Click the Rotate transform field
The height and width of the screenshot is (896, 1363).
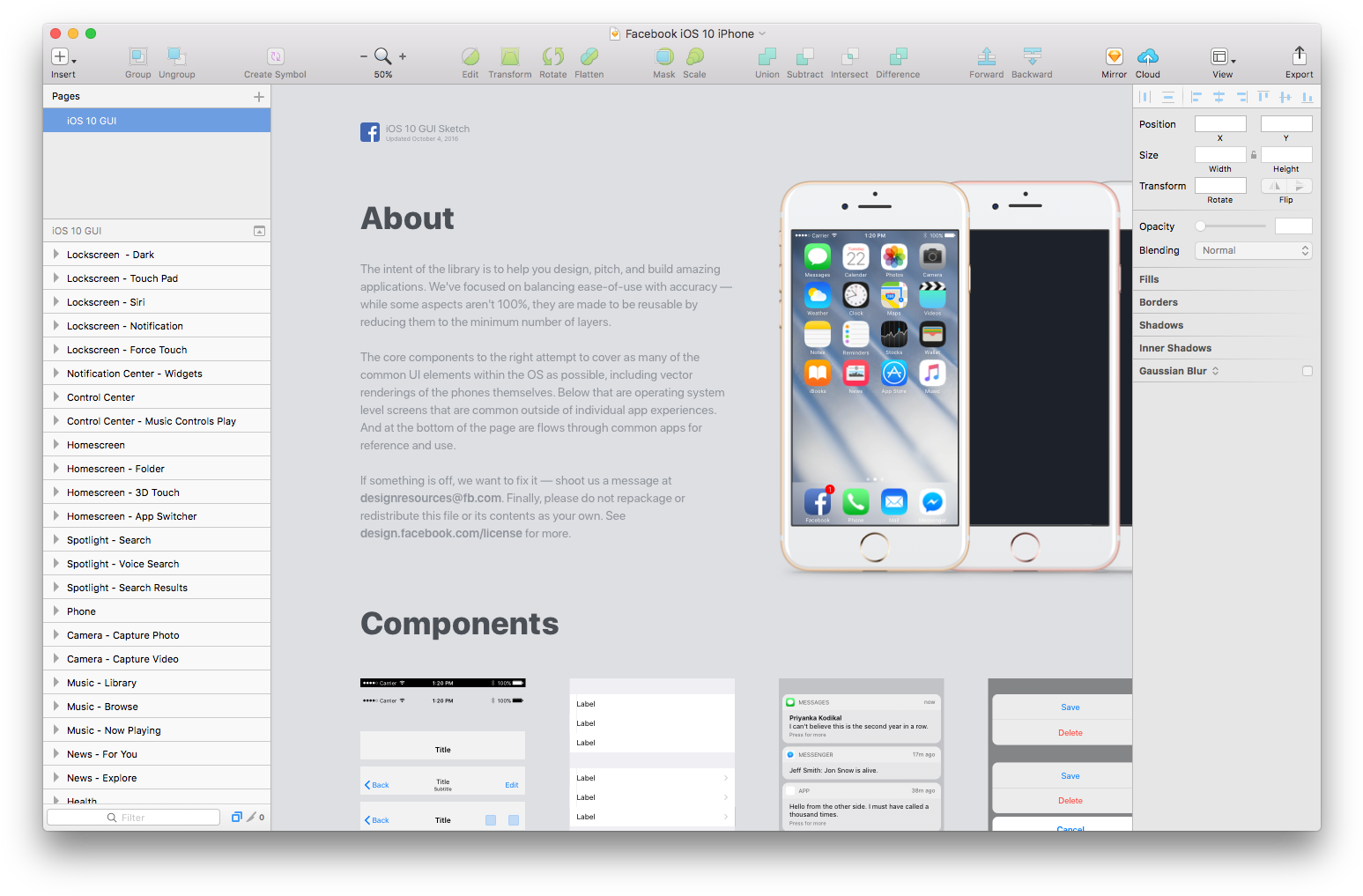point(1220,186)
